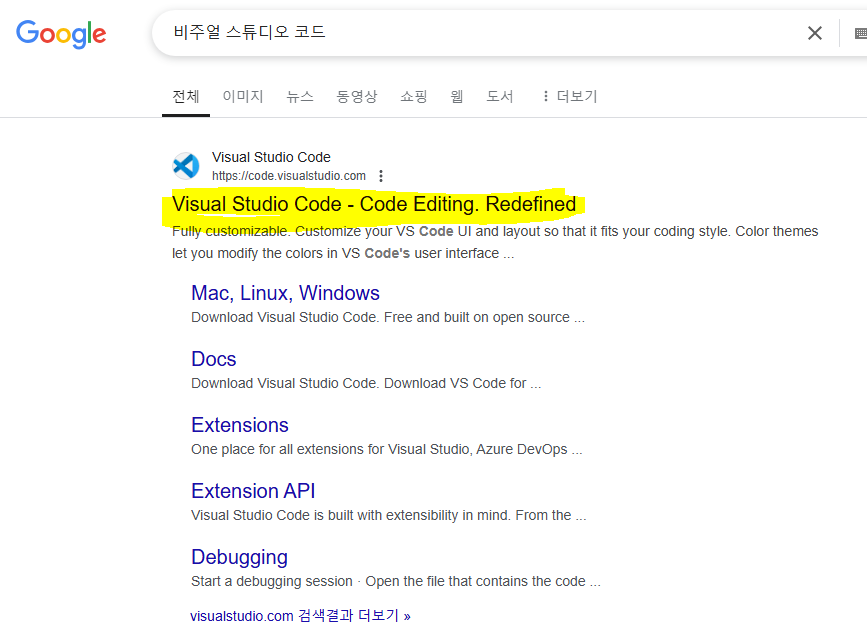Click the Visual Studio Code site name
867x635 pixels.
(x=271, y=157)
